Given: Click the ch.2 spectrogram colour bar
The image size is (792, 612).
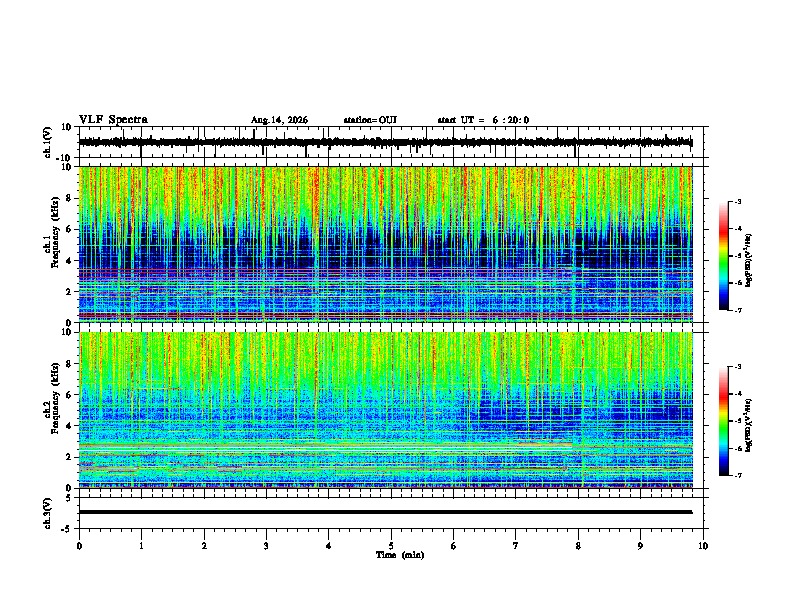Looking at the screenshot, I should tap(723, 421).
